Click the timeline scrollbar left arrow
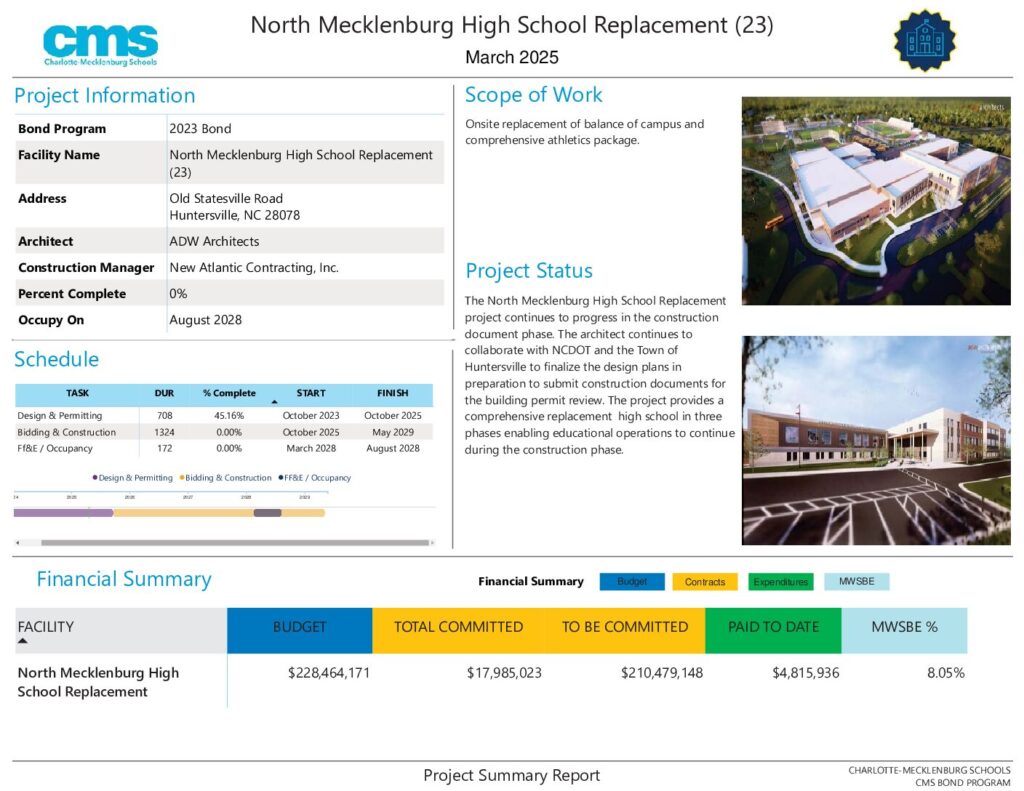Screen dimensions: 1024x791 pos(18,543)
